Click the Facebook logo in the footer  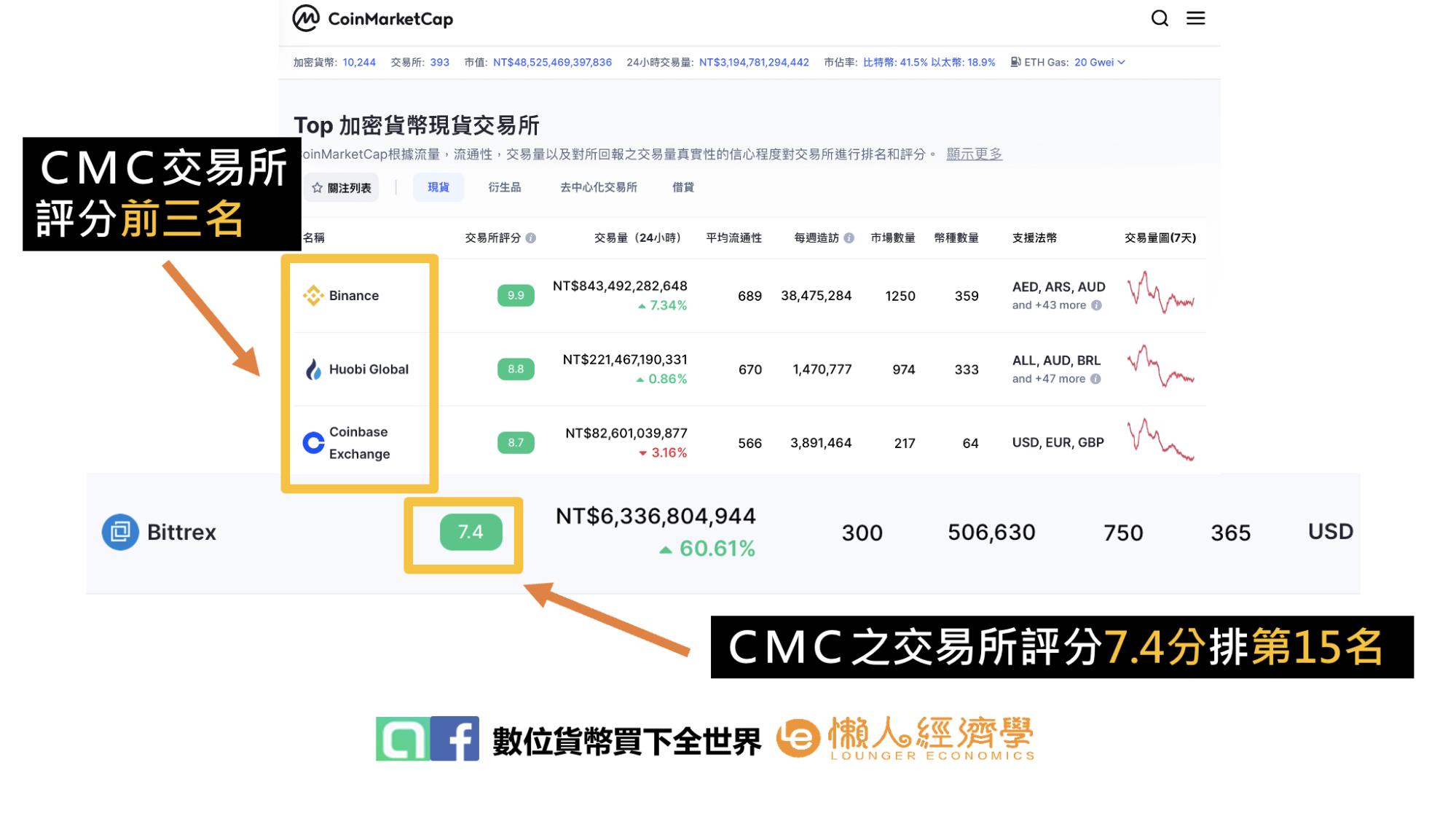(454, 739)
